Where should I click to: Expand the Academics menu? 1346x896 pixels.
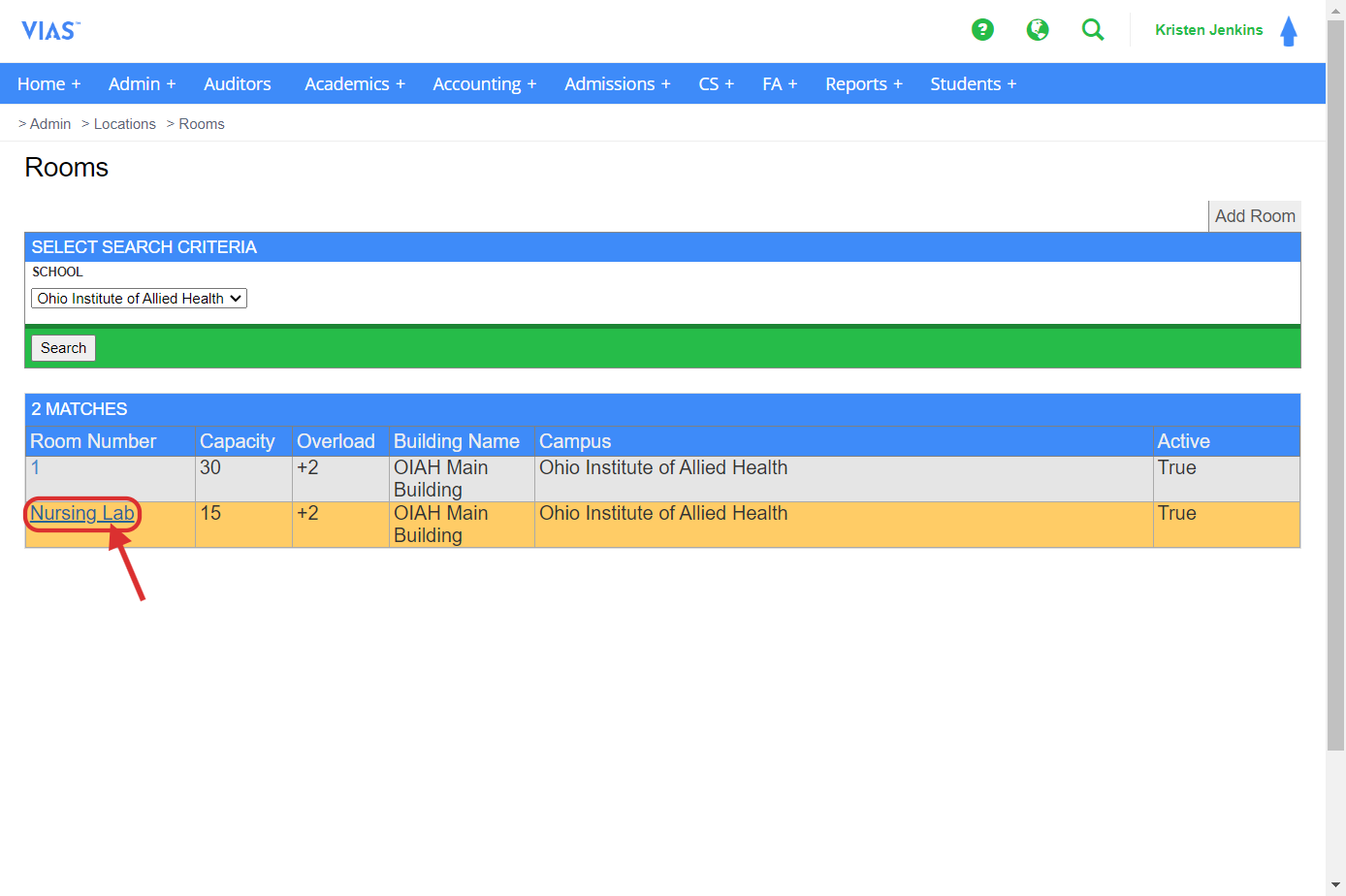coord(354,84)
